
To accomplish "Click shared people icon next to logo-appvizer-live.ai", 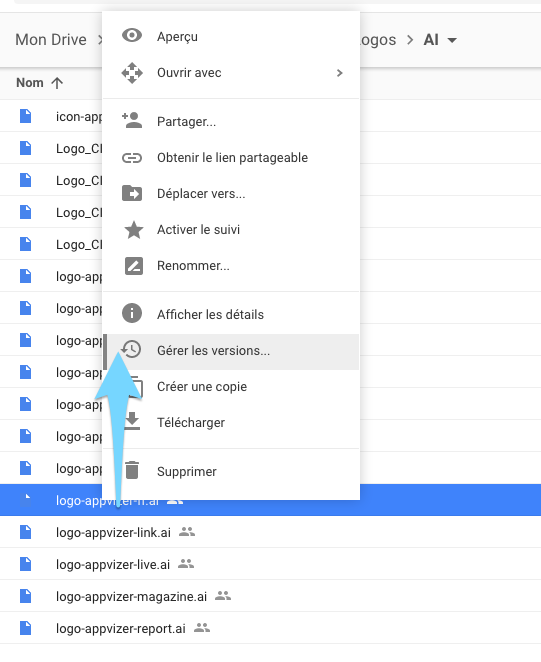I will point(186,564).
